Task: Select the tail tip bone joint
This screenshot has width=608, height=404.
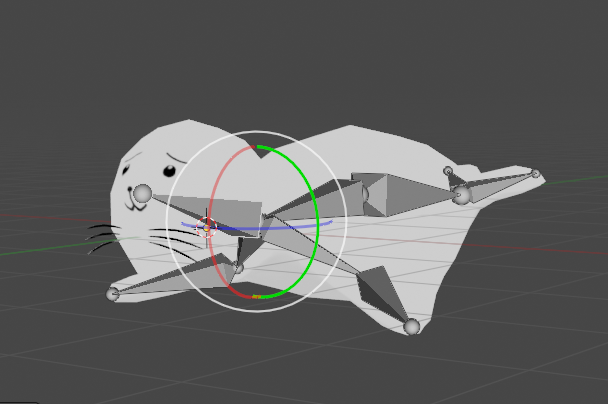Action: (535, 174)
